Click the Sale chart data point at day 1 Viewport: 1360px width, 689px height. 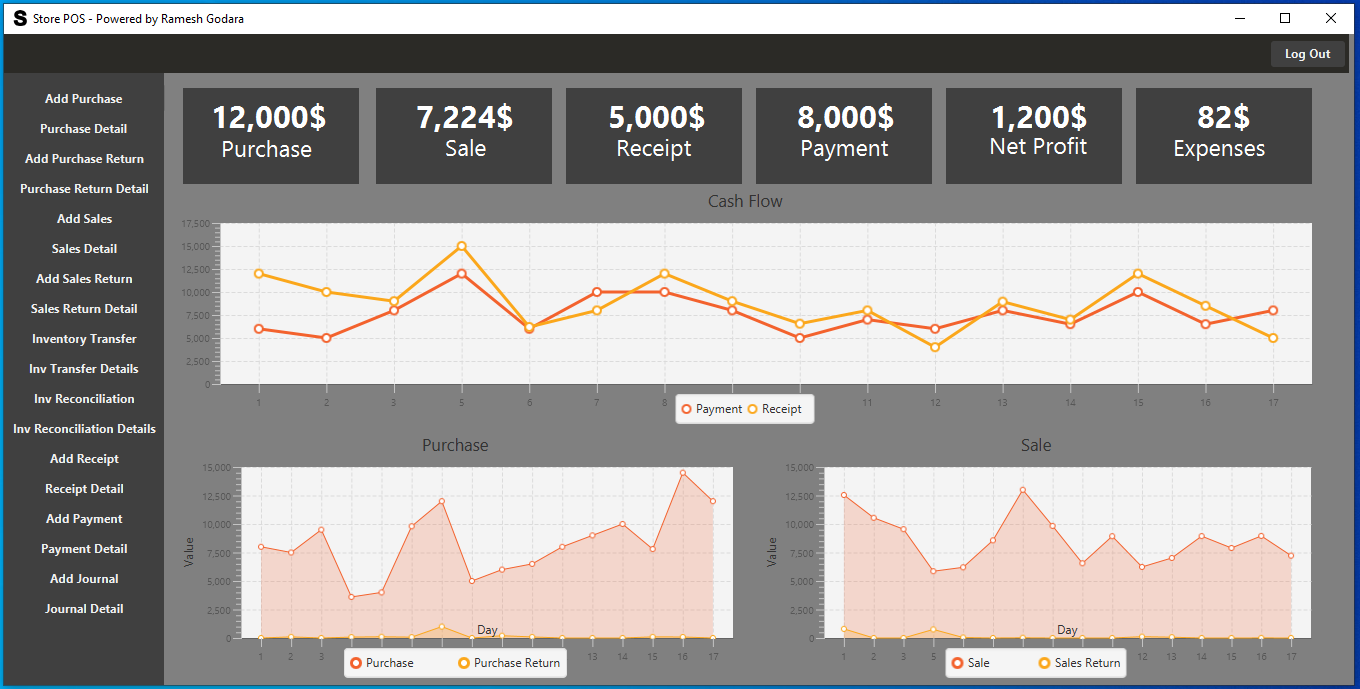click(x=844, y=495)
